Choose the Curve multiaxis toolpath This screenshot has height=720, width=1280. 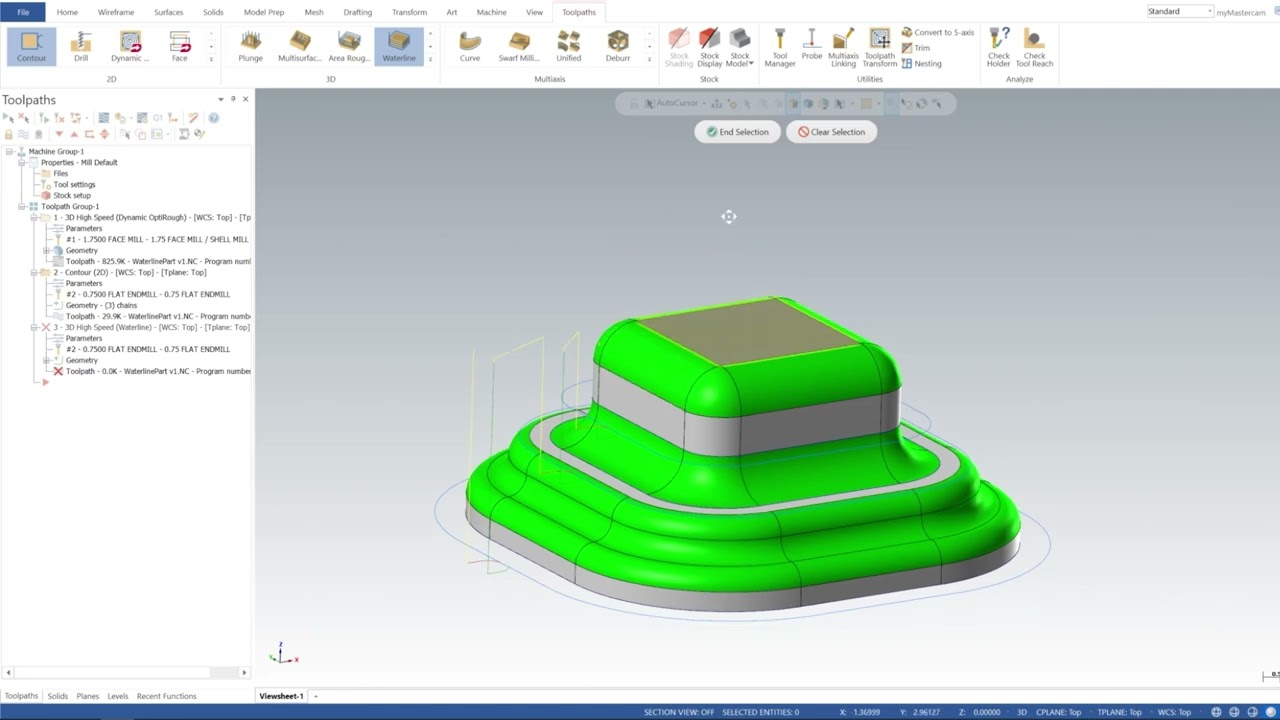click(x=470, y=47)
